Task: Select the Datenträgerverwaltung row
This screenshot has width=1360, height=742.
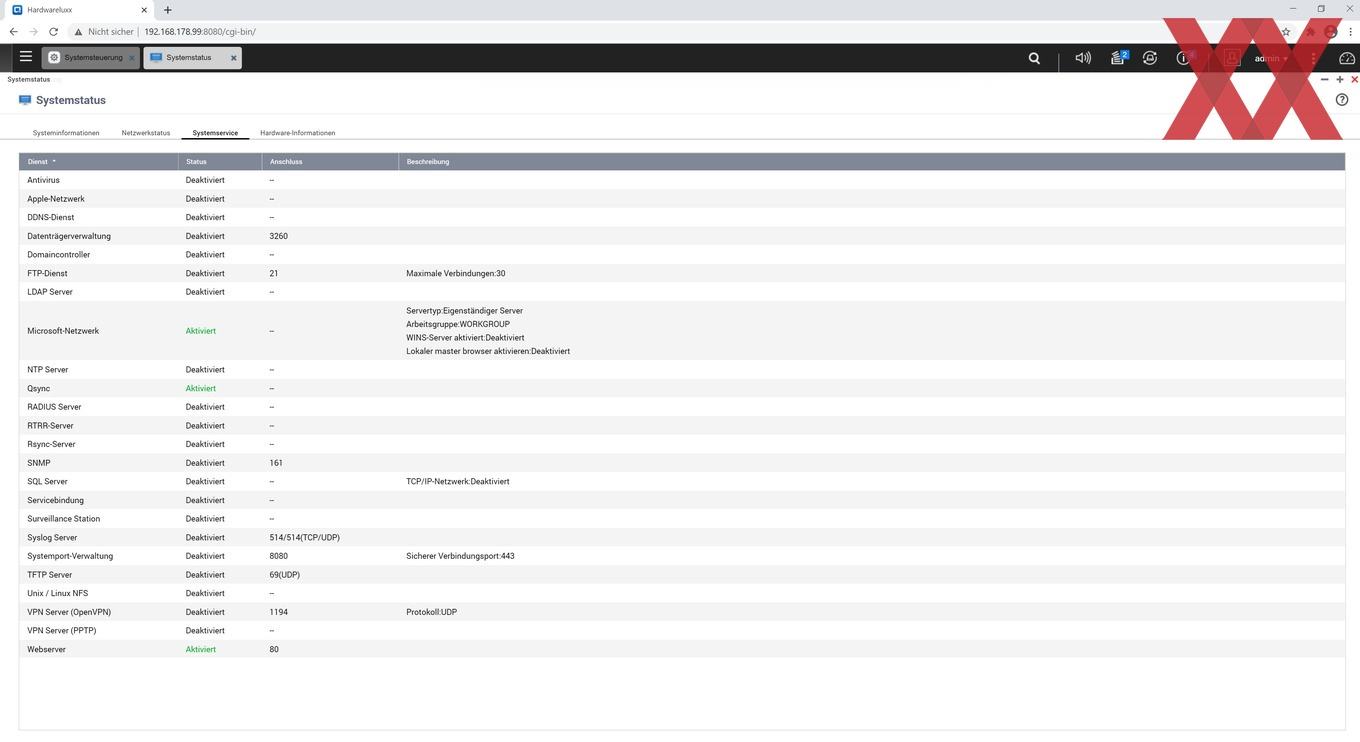Action: [x=682, y=236]
